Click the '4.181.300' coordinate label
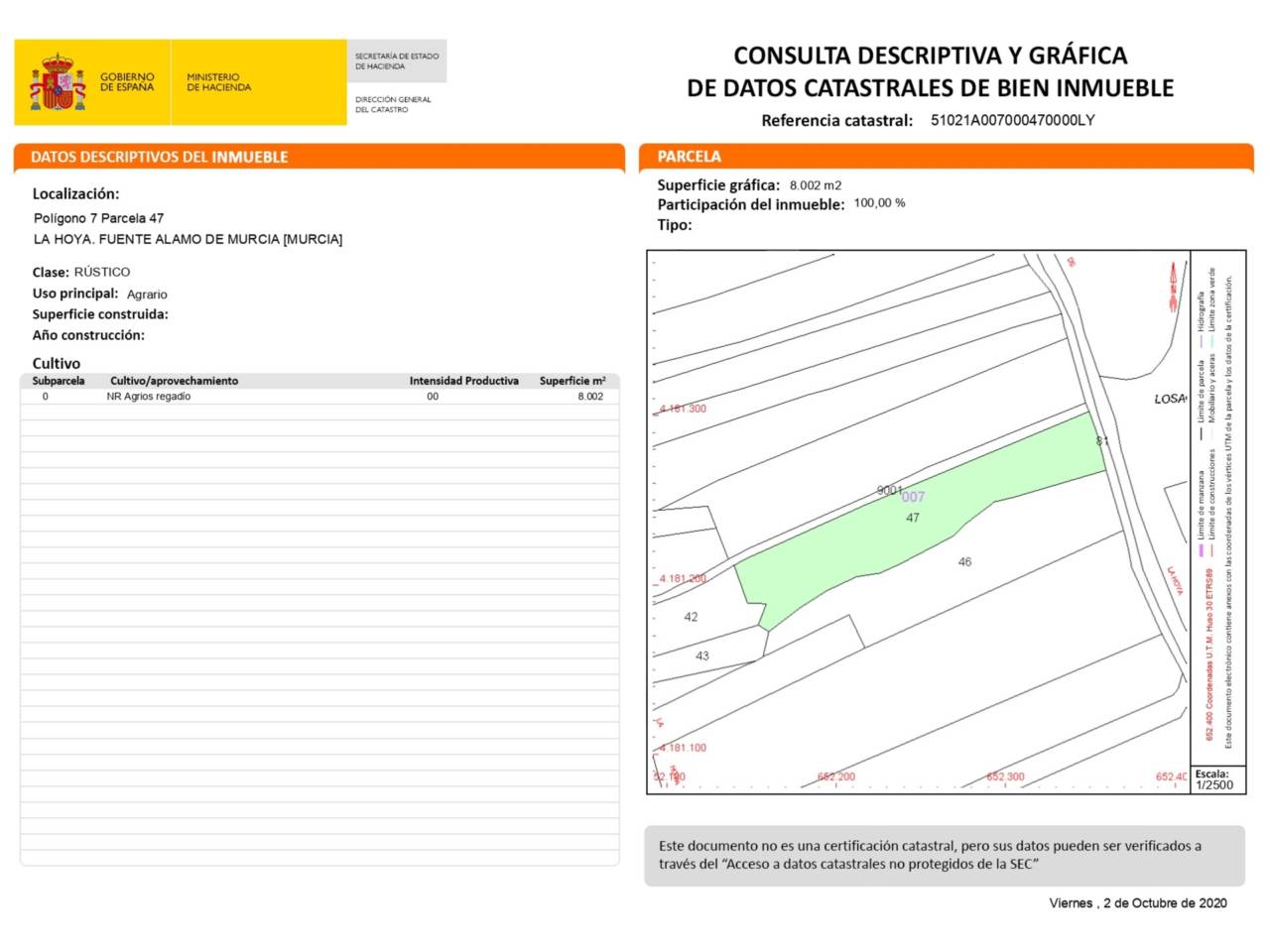Image resolution: width=1270 pixels, height=952 pixels. click(x=683, y=409)
